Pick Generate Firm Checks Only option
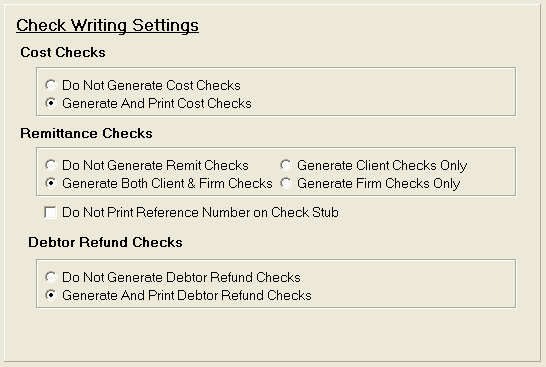Viewport: 546px width, 367px height. click(286, 183)
